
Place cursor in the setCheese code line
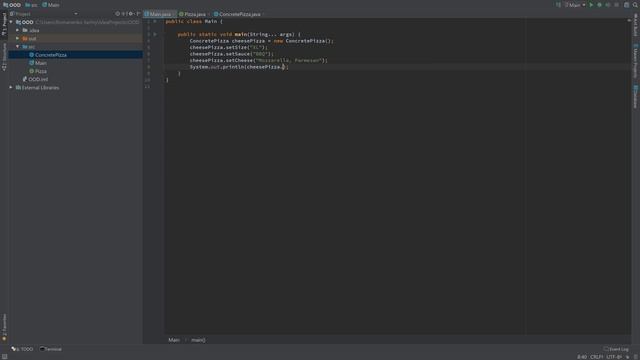258,60
